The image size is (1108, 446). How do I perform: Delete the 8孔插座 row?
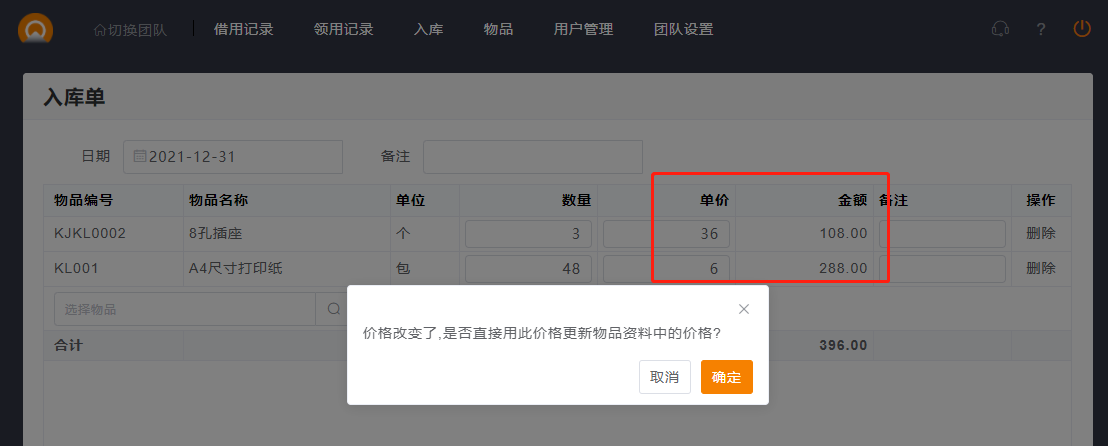pyautogui.click(x=1040, y=233)
